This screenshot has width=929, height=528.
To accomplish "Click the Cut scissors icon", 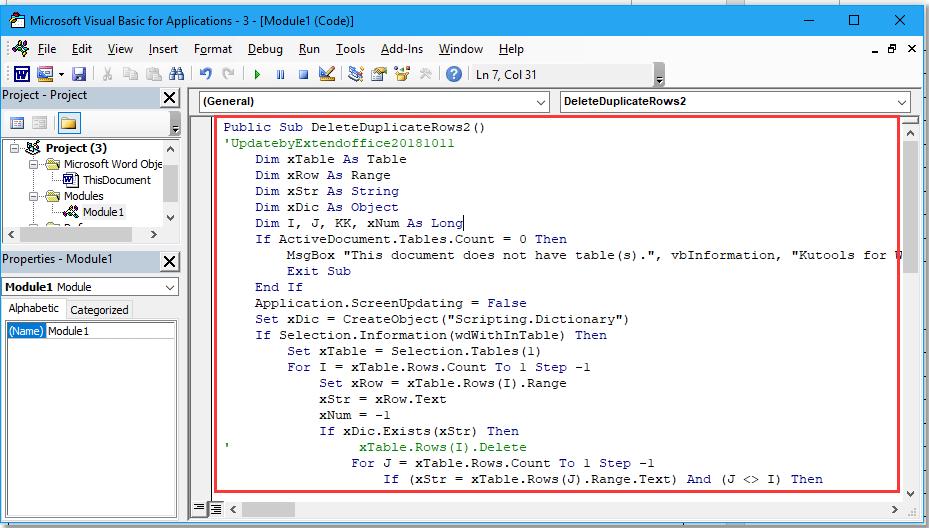I will (x=107, y=74).
